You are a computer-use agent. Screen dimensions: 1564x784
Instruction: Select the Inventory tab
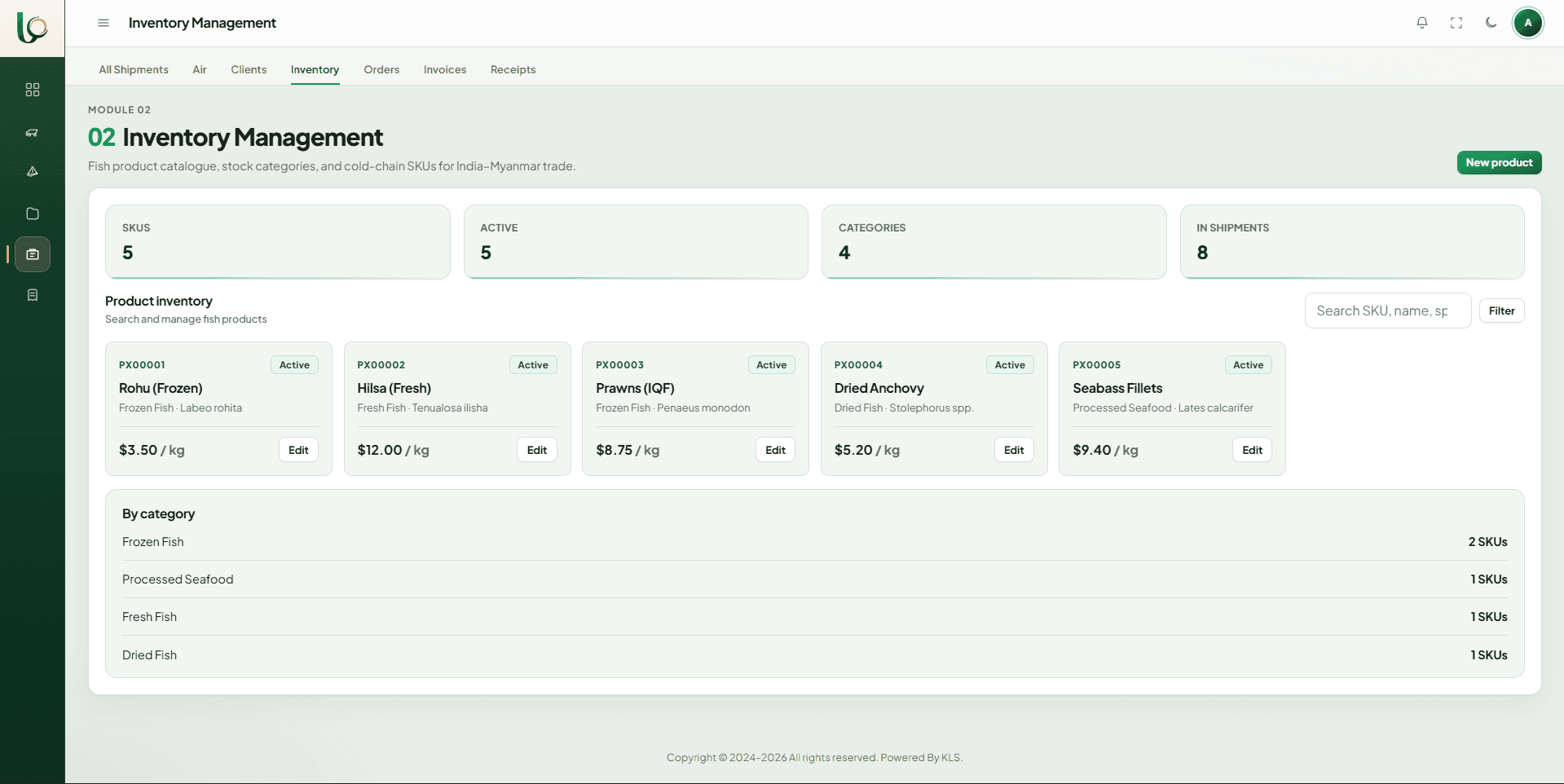tap(315, 69)
